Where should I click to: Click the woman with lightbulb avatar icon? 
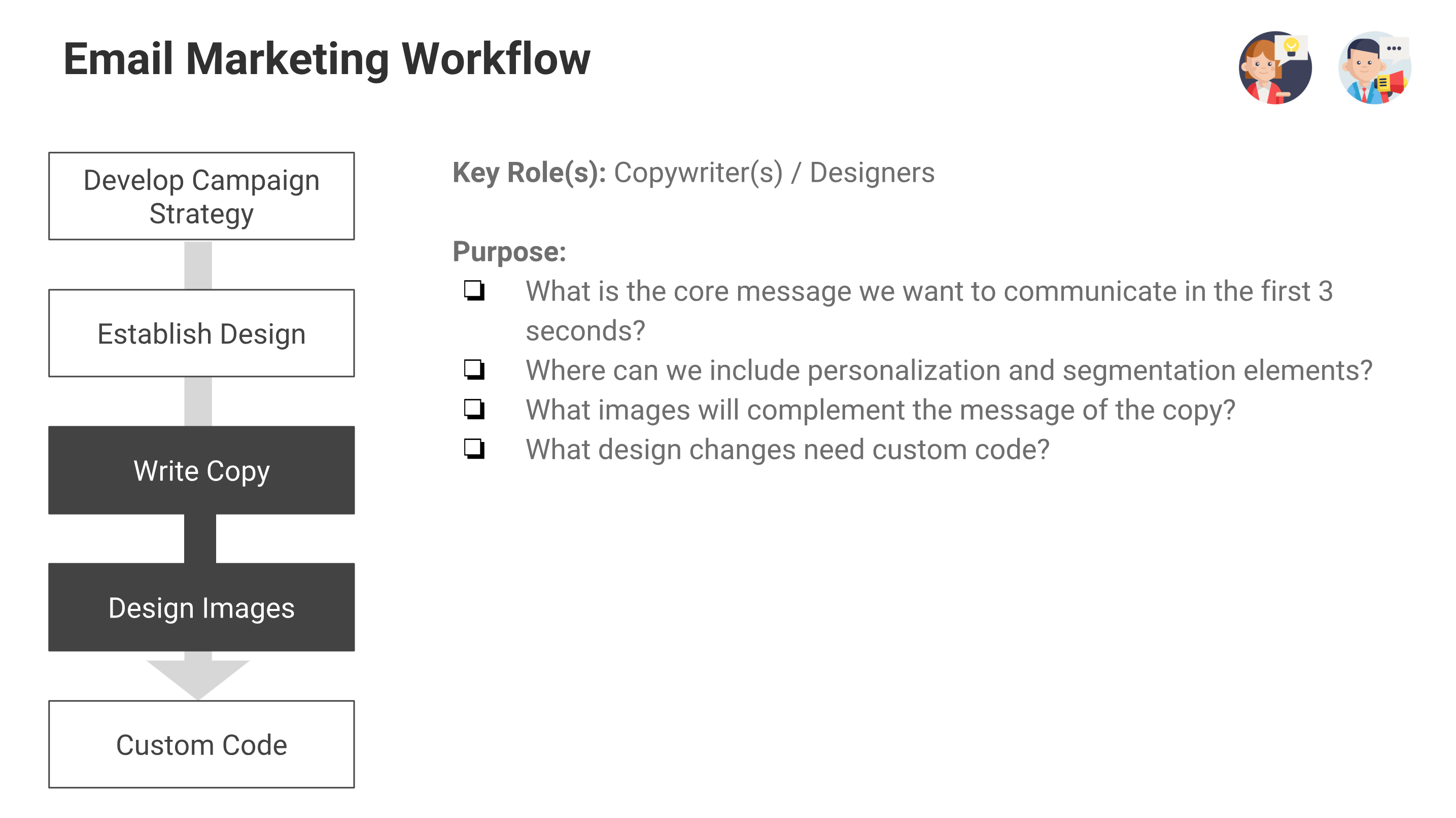point(1275,68)
